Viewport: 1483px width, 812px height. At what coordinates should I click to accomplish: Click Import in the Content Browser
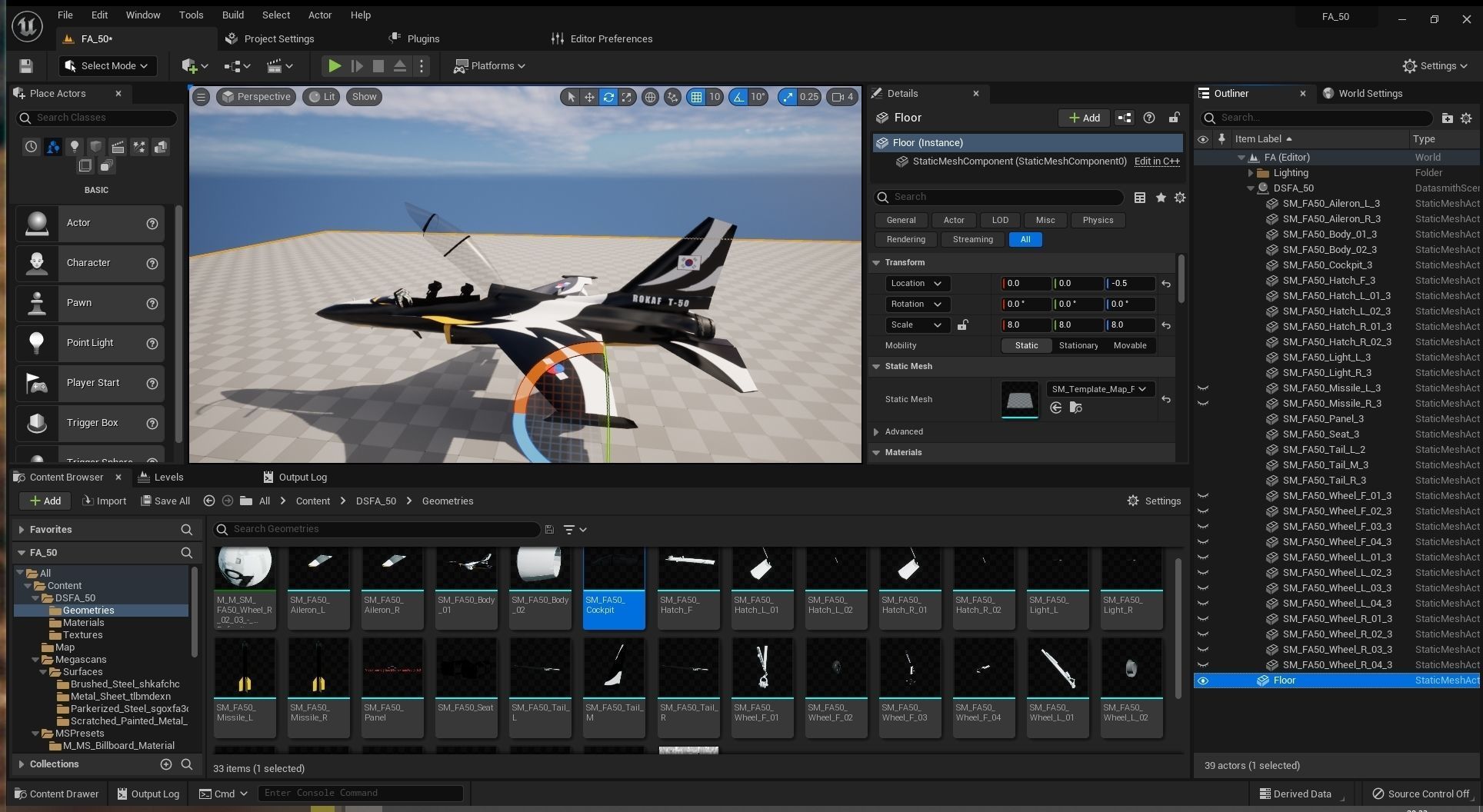[104, 501]
